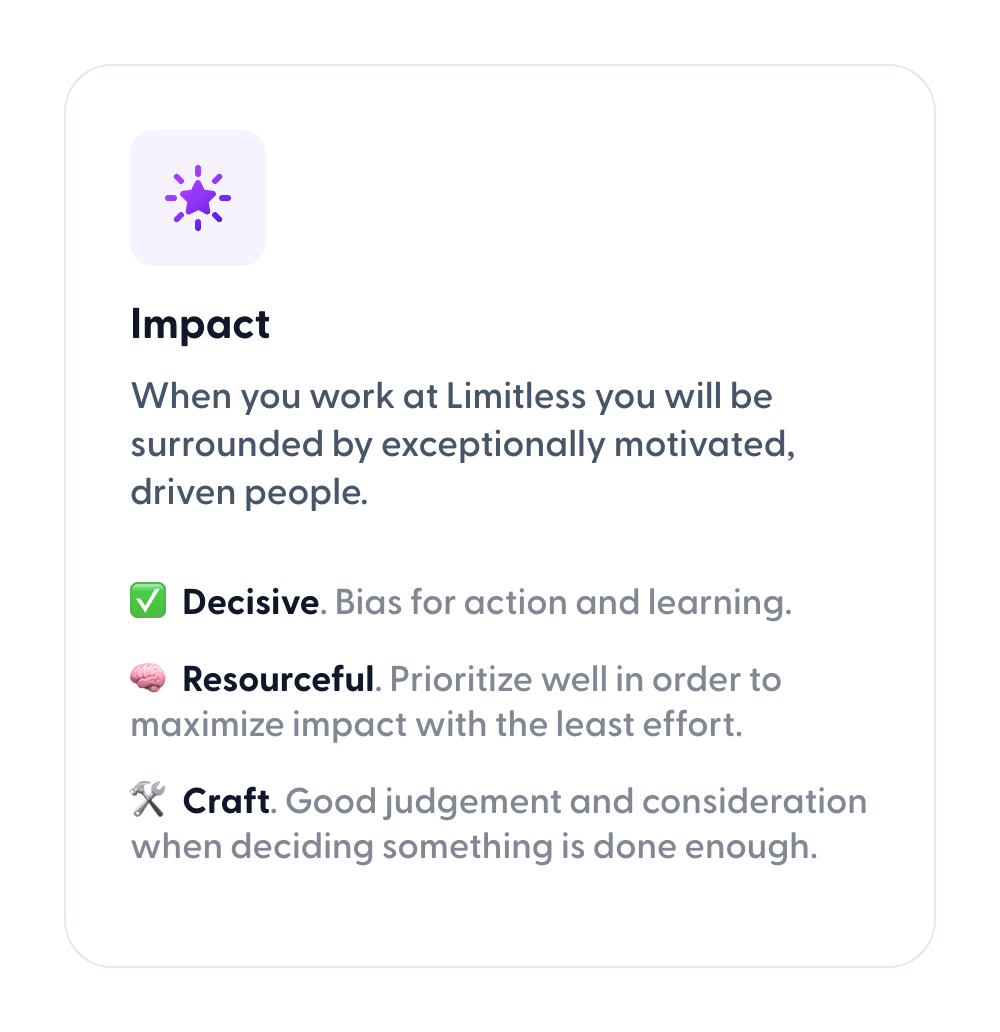Screen dimensions: 1000x1032
Task: Click "When you work at" in the description
Action: pyautogui.click(x=283, y=396)
